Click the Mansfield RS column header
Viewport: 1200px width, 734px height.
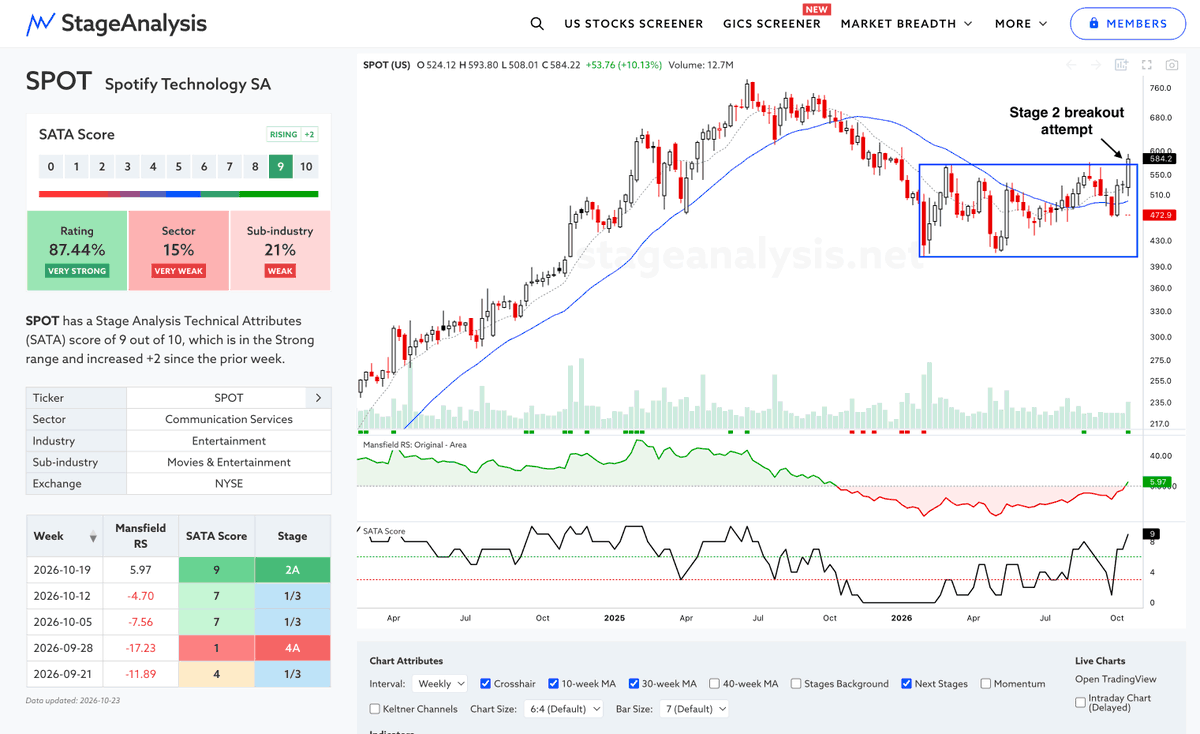pos(141,536)
